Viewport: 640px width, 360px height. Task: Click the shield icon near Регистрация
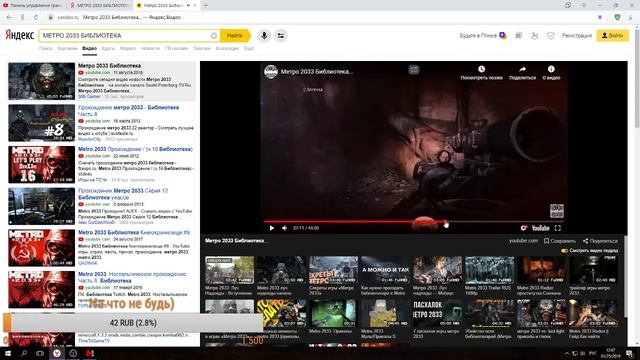(x=551, y=36)
